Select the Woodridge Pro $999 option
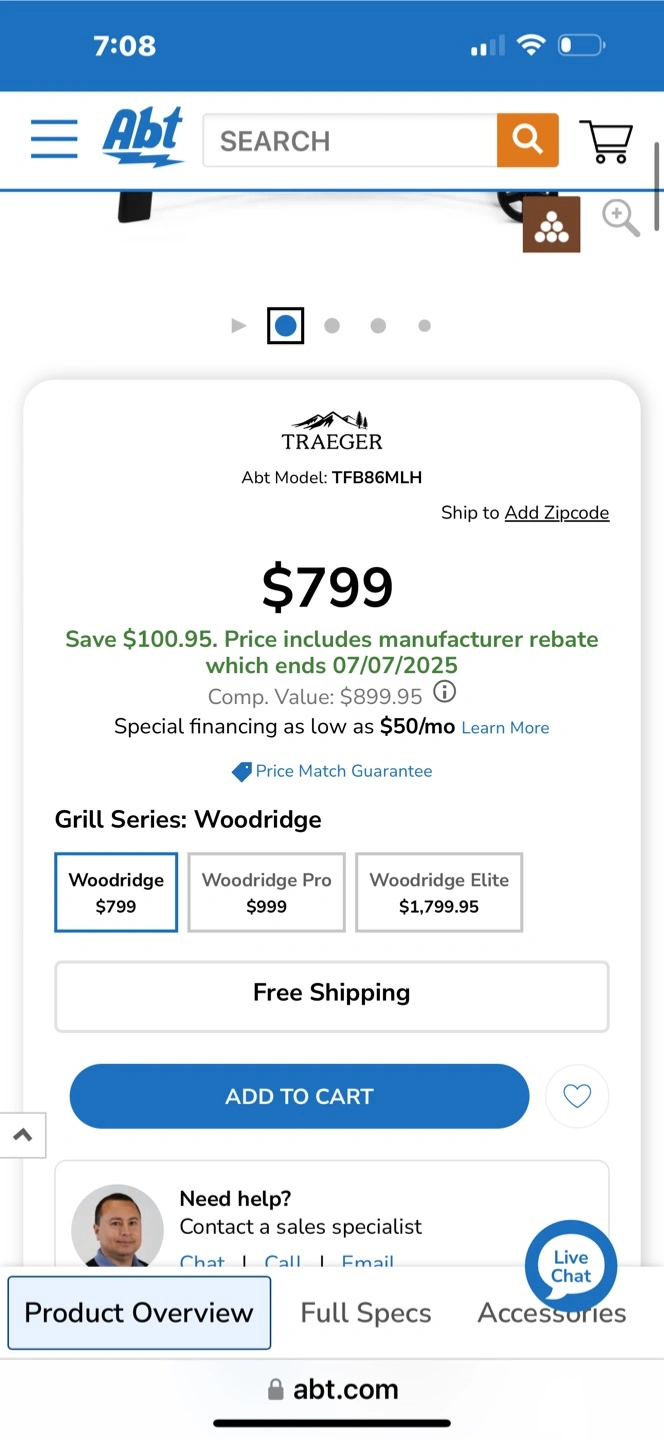The image size is (664, 1440). click(x=267, y=892)
